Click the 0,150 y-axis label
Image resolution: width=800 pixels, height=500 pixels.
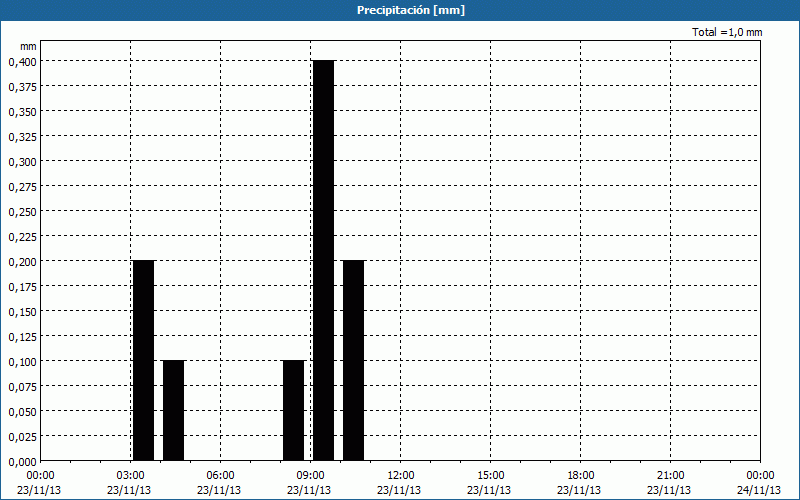(x=22, y=312)
